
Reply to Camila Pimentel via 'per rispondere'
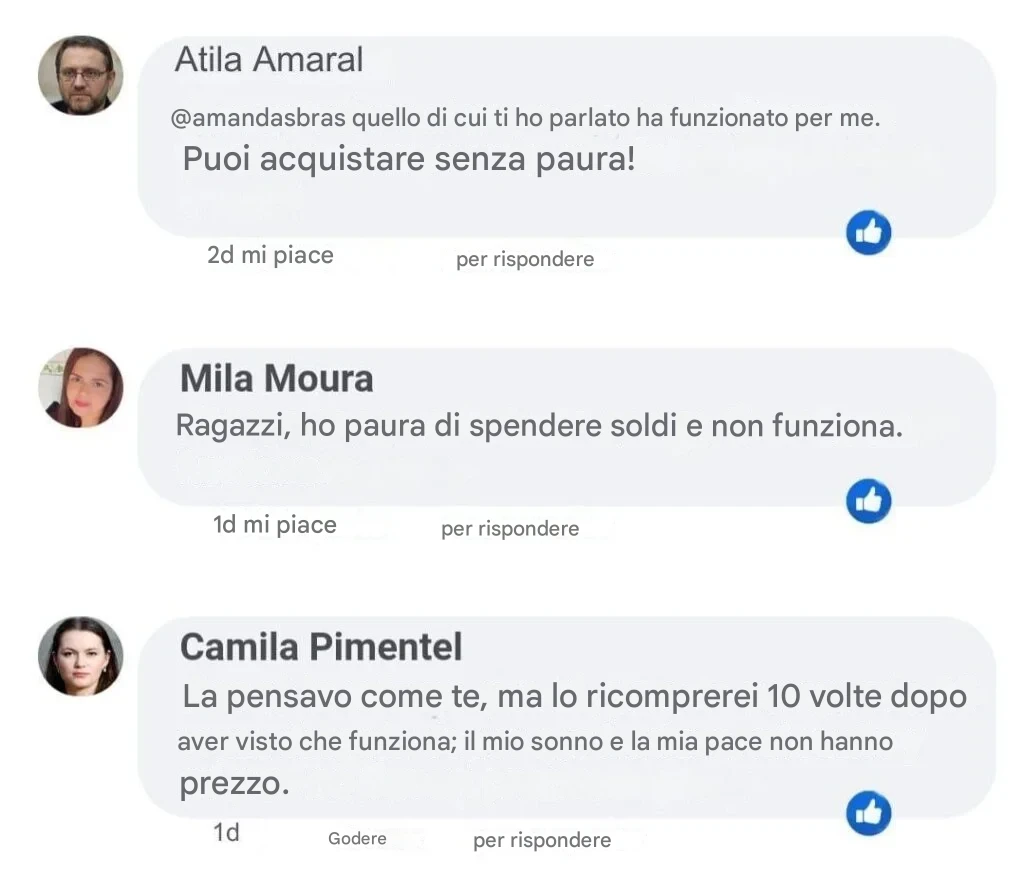pyautogui.click(x=542, y=840)
